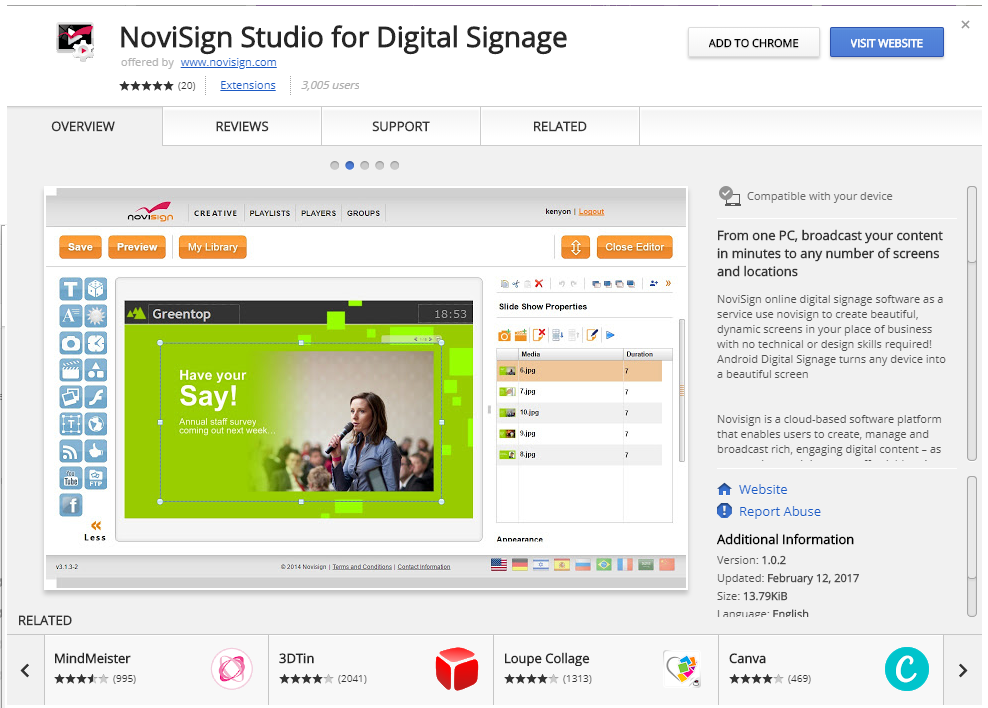Click the blue play slideshow icon
This screenshot has height=708, width=988.
click(610, 335)
